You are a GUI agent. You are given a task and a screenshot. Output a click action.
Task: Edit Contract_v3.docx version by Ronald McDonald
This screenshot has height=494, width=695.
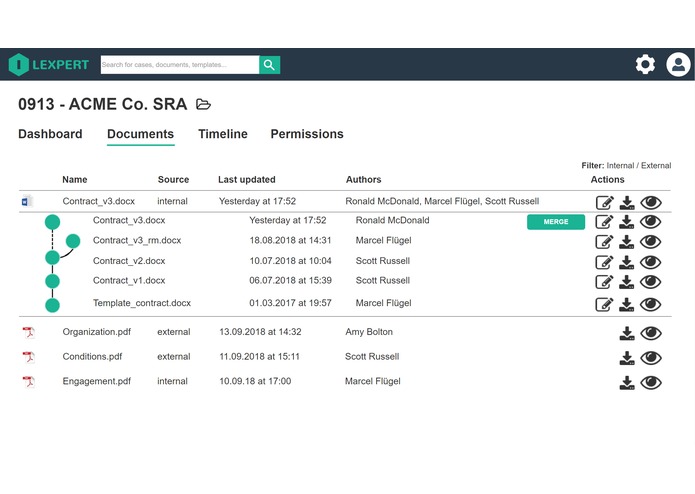605,222
